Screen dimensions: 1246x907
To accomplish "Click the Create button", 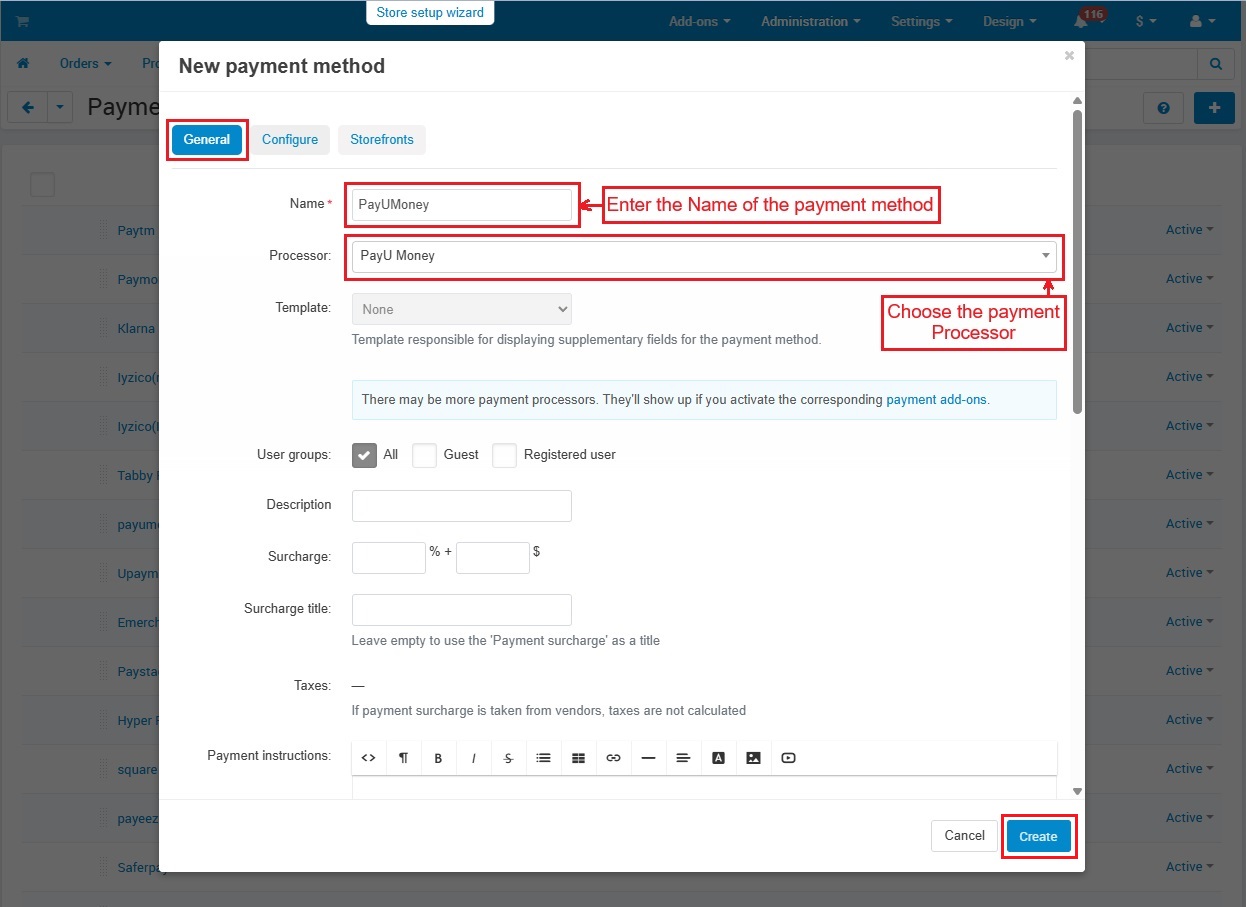I will [1038, 836].
